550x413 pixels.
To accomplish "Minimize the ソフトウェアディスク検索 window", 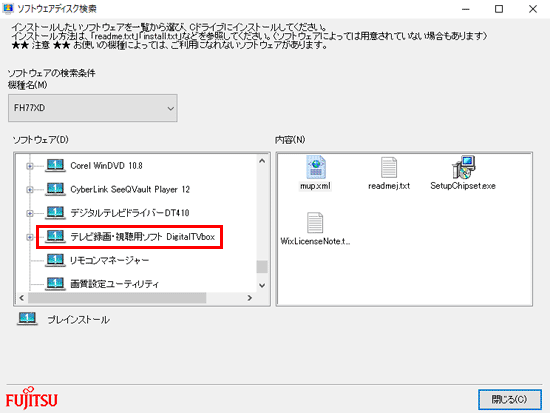I will pos(466,9).
